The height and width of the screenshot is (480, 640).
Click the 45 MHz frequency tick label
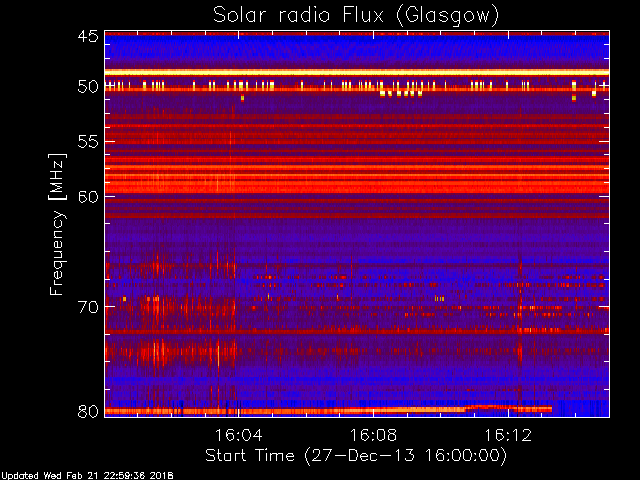[x=87, y=37]
